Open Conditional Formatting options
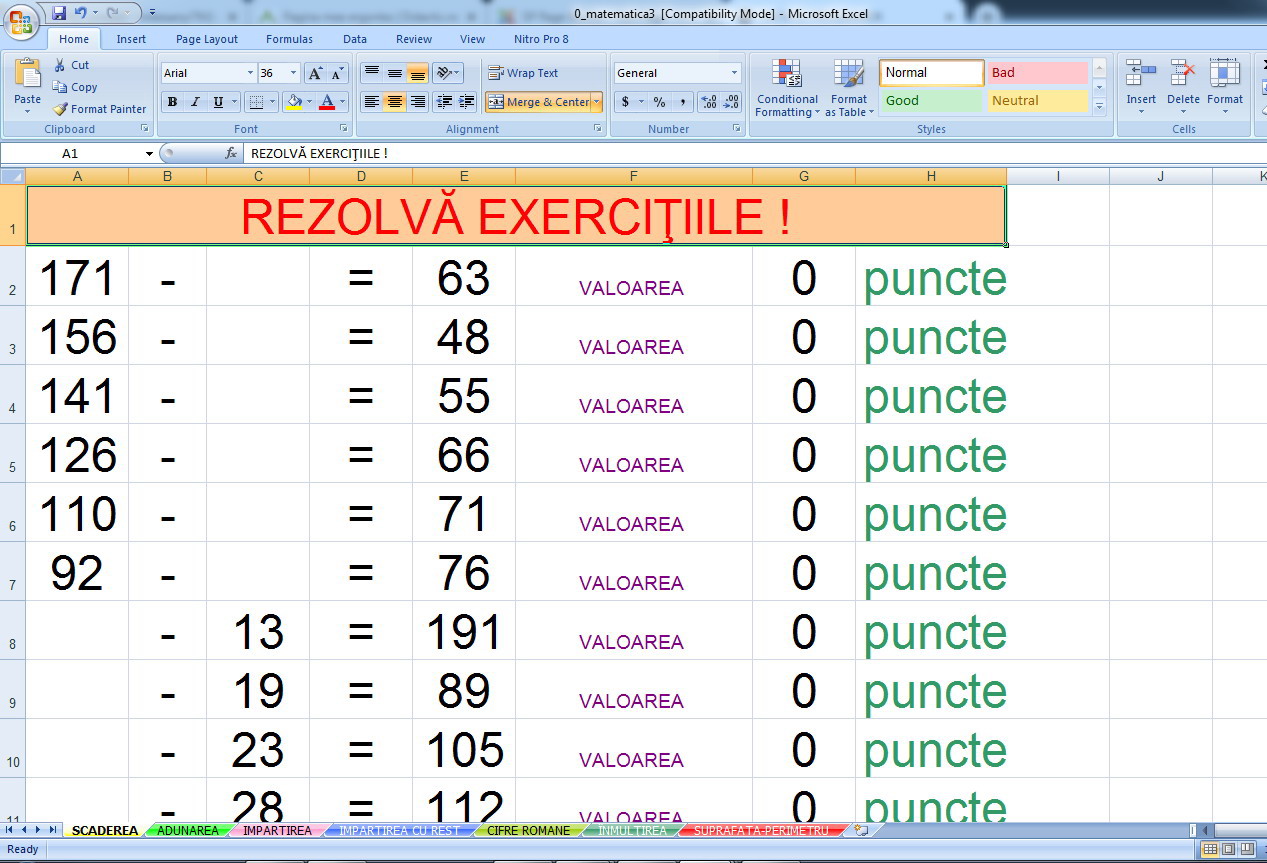1267x863 pixels. 787,88
